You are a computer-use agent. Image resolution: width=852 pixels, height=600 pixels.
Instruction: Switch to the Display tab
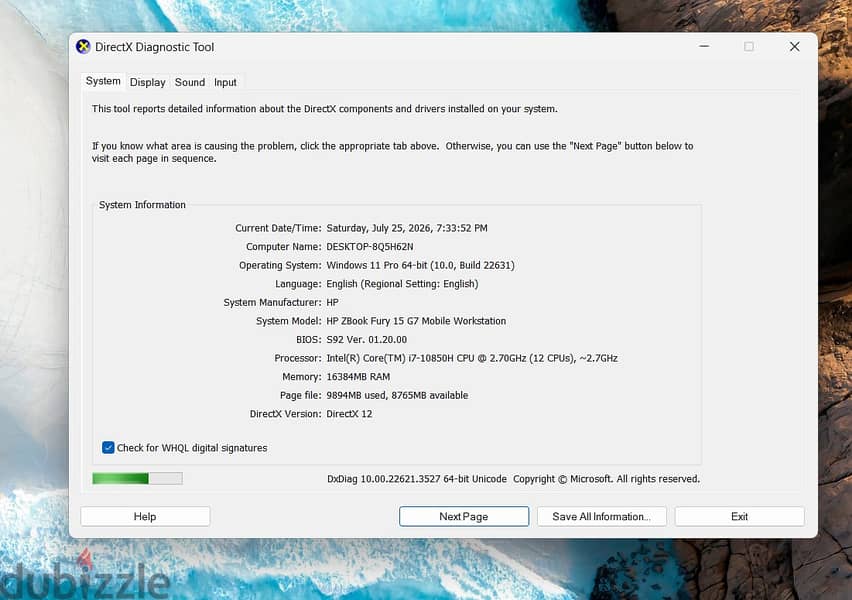point(147,82)
